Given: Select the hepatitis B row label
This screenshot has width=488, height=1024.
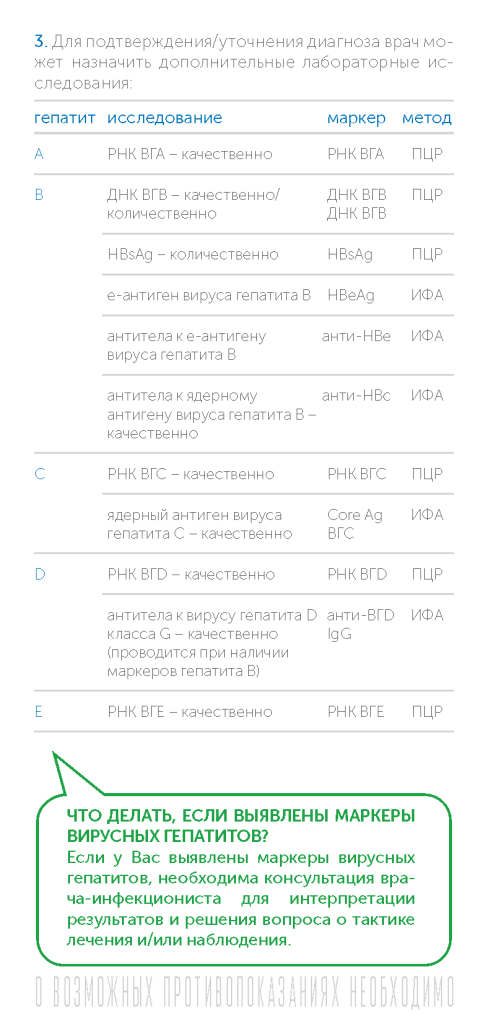Looking at the screenshot, I should click(39, 195).
